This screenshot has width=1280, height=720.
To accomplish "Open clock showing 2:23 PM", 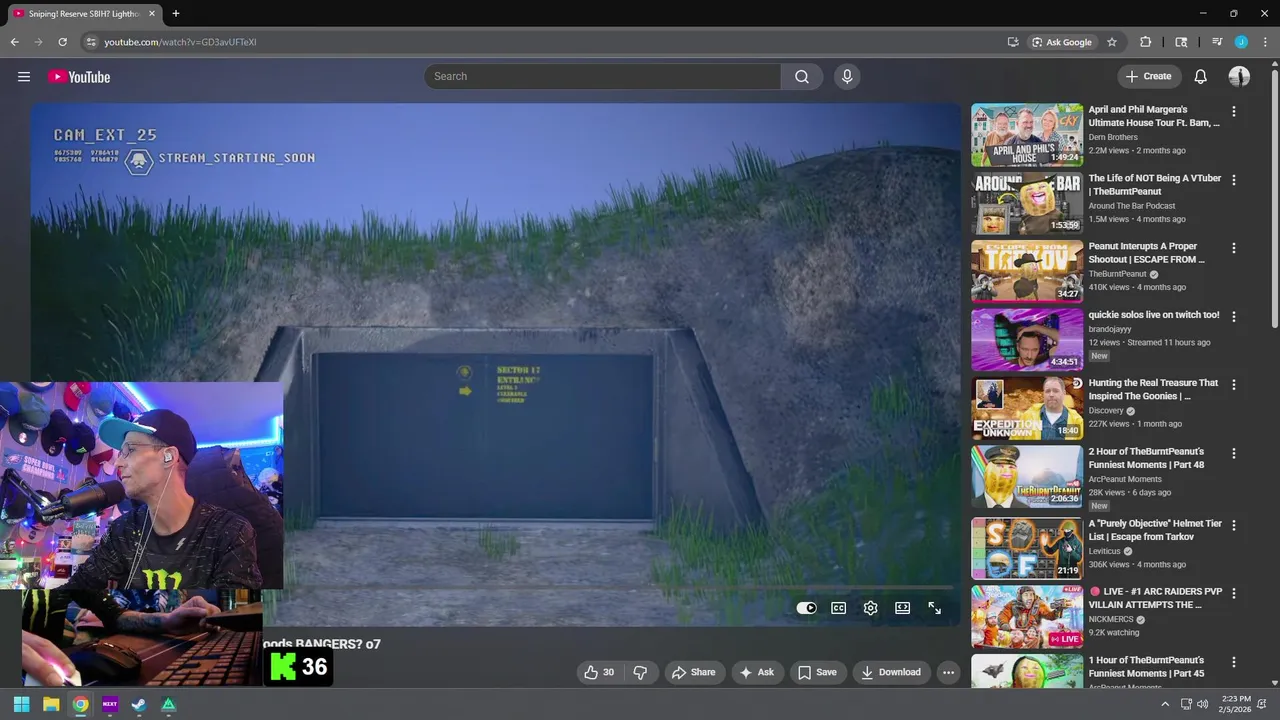I will click(x=1235, y=704).
